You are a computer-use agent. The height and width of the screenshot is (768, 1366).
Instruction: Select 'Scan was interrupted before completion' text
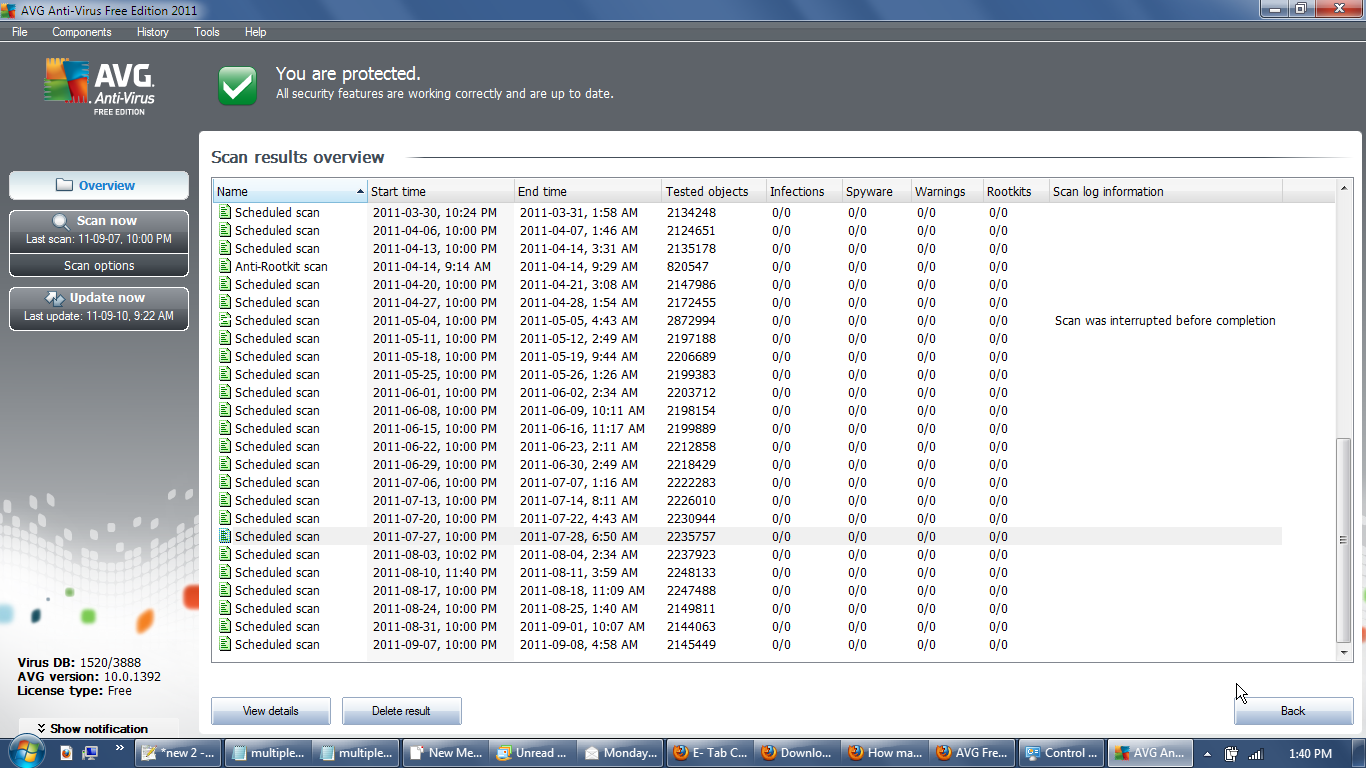click(1165, 321)
